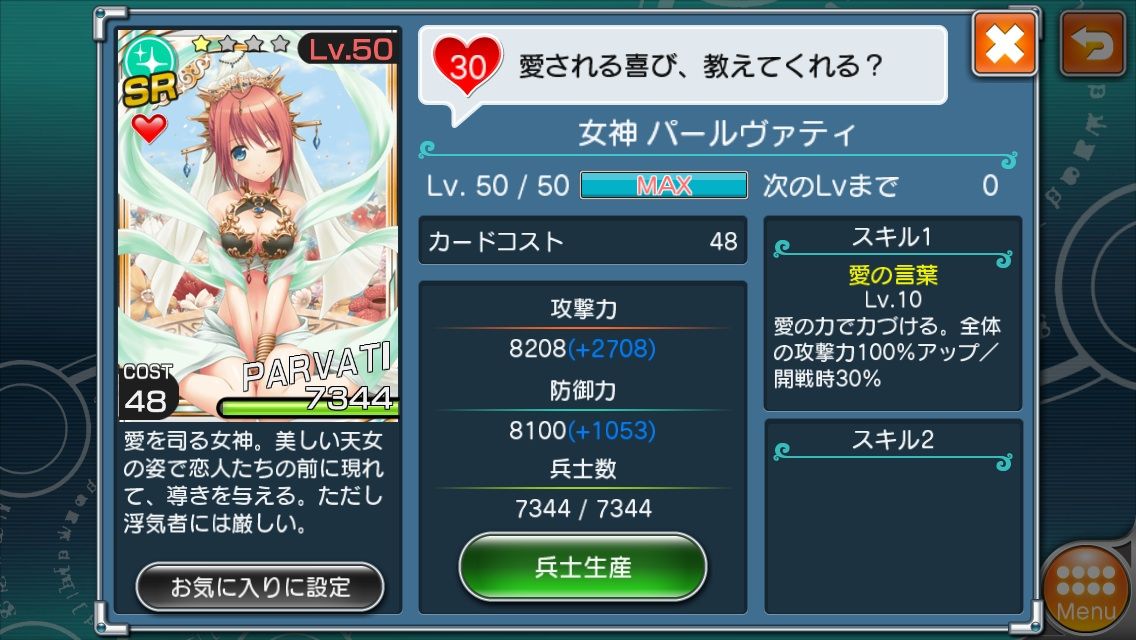Screen dimensions: 1136x640
Task: Tap the affection heart showing 30
Action: click(x=467, y=66)
